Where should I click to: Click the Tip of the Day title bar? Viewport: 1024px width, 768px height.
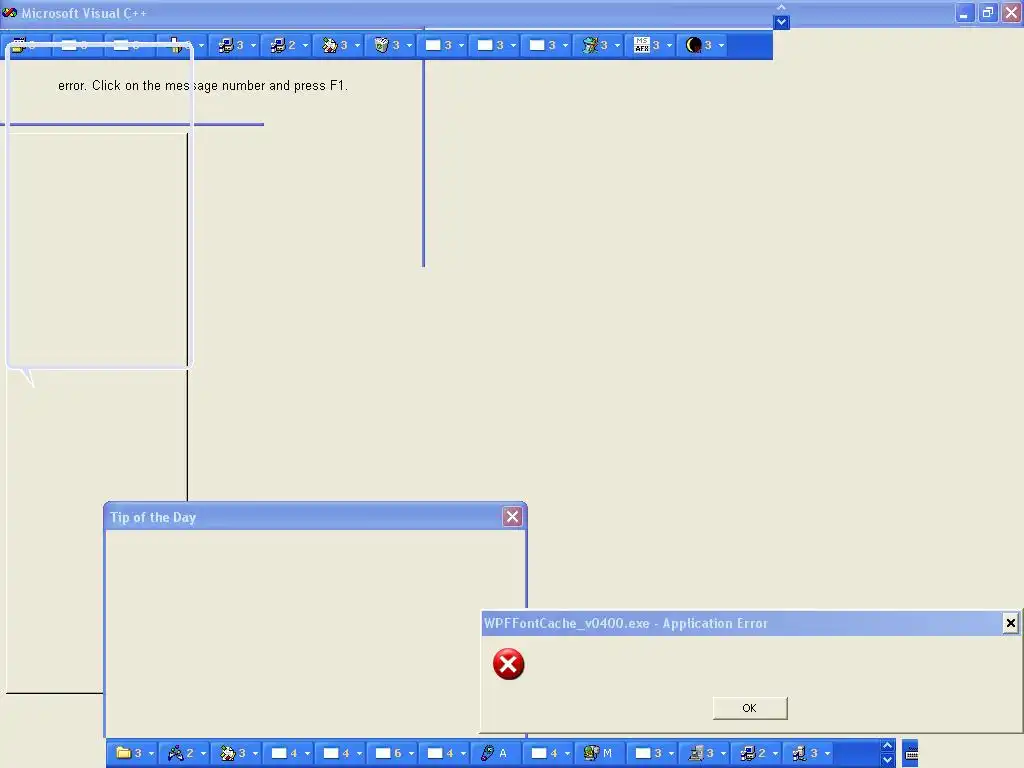coord(315,517)
